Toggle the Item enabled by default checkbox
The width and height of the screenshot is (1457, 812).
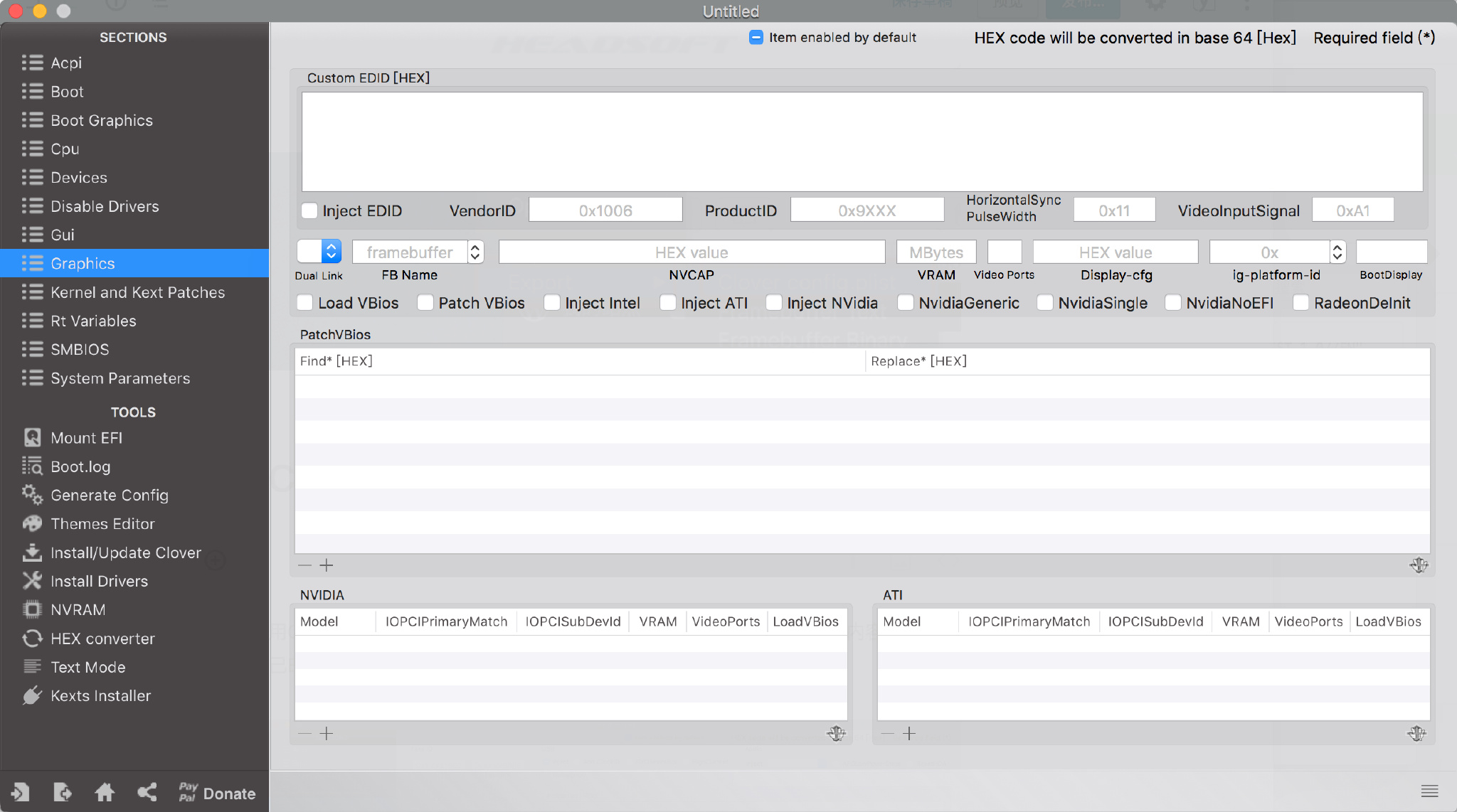tap(756, 37)
